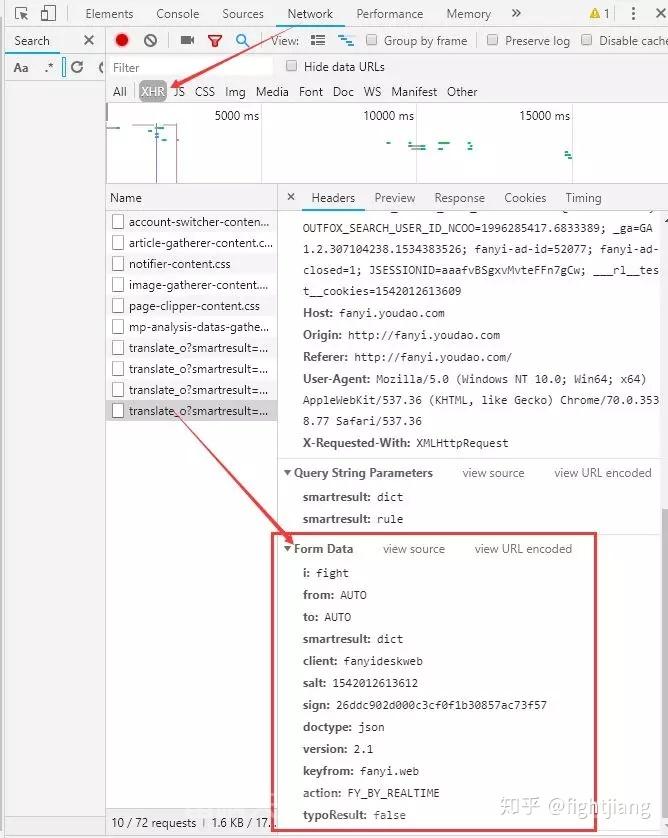The width and height of the screenshot is (668, 838).
Task: Open the warning count indicator
Action: pyautogui.click(x=599, y=13)
